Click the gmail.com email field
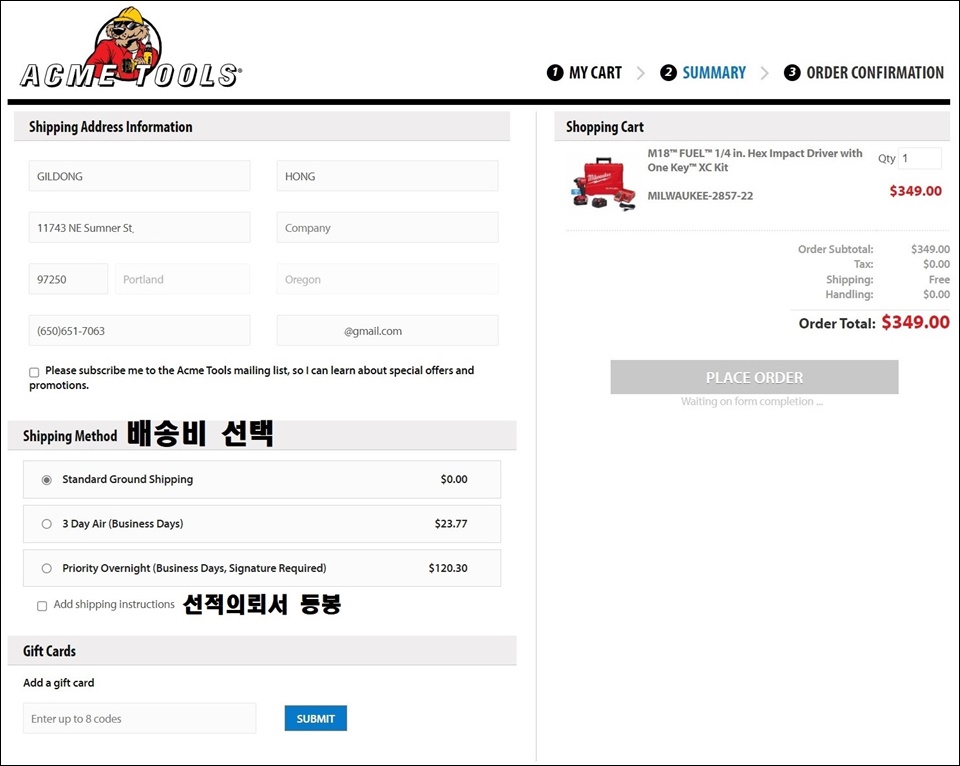 click(x=388, y=331)
